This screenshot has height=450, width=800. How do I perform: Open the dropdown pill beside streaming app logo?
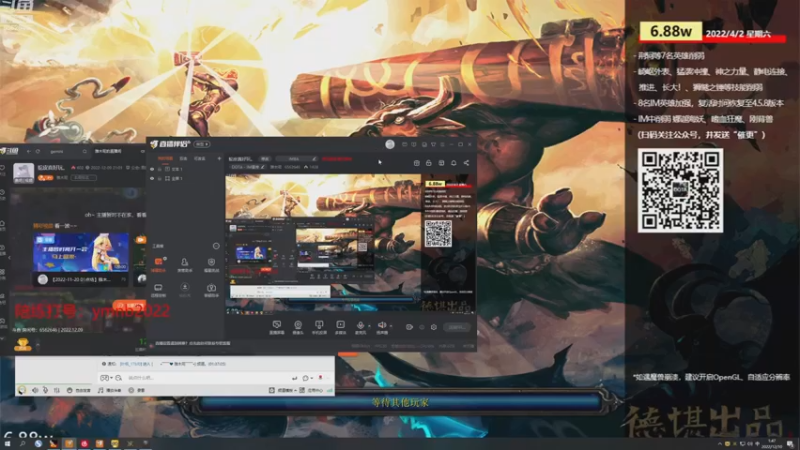[203, 144]
